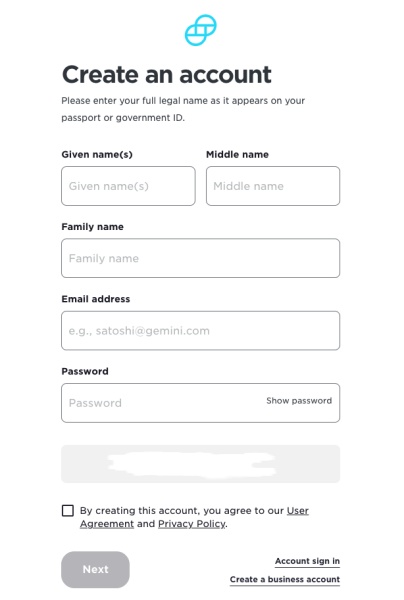Focus the Given name(s) input field
This screenshot has height=600, width=404.
(128, 186)
